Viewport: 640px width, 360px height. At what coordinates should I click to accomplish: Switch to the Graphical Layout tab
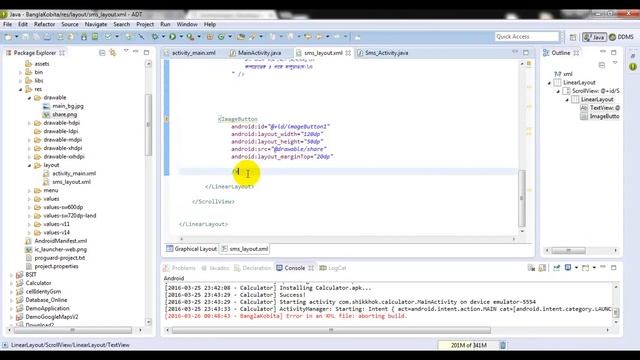click(191, 249)
